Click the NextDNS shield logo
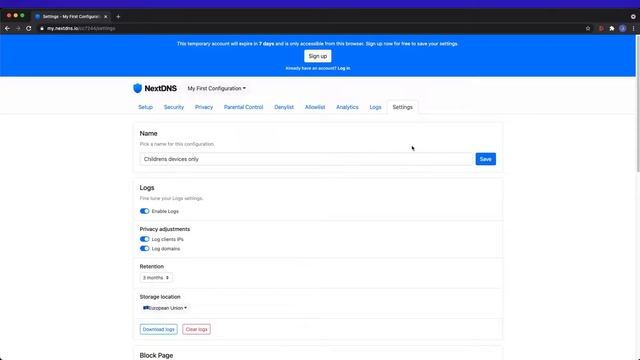 pos(138,88)
